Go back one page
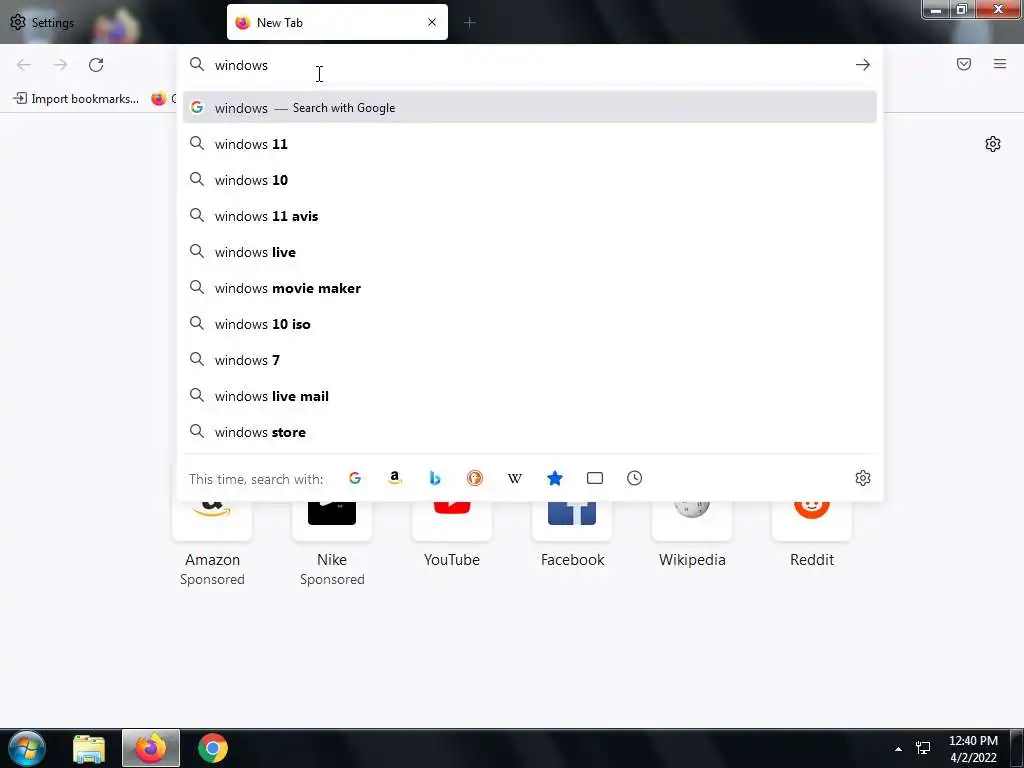 click(24, 65)
